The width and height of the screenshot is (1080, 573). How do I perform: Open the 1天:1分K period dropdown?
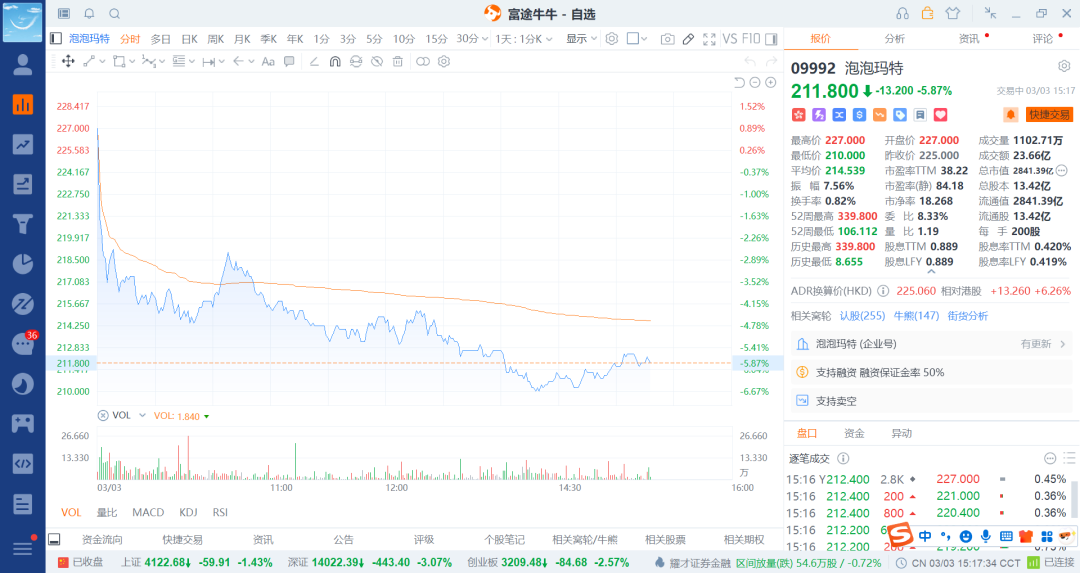(x=523, y=39)
